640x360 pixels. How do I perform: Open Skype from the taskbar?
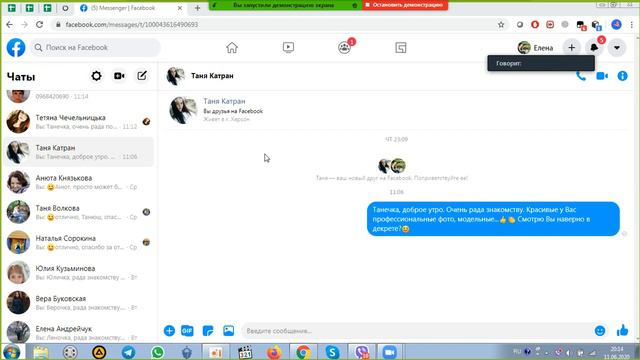coord(332,352)
